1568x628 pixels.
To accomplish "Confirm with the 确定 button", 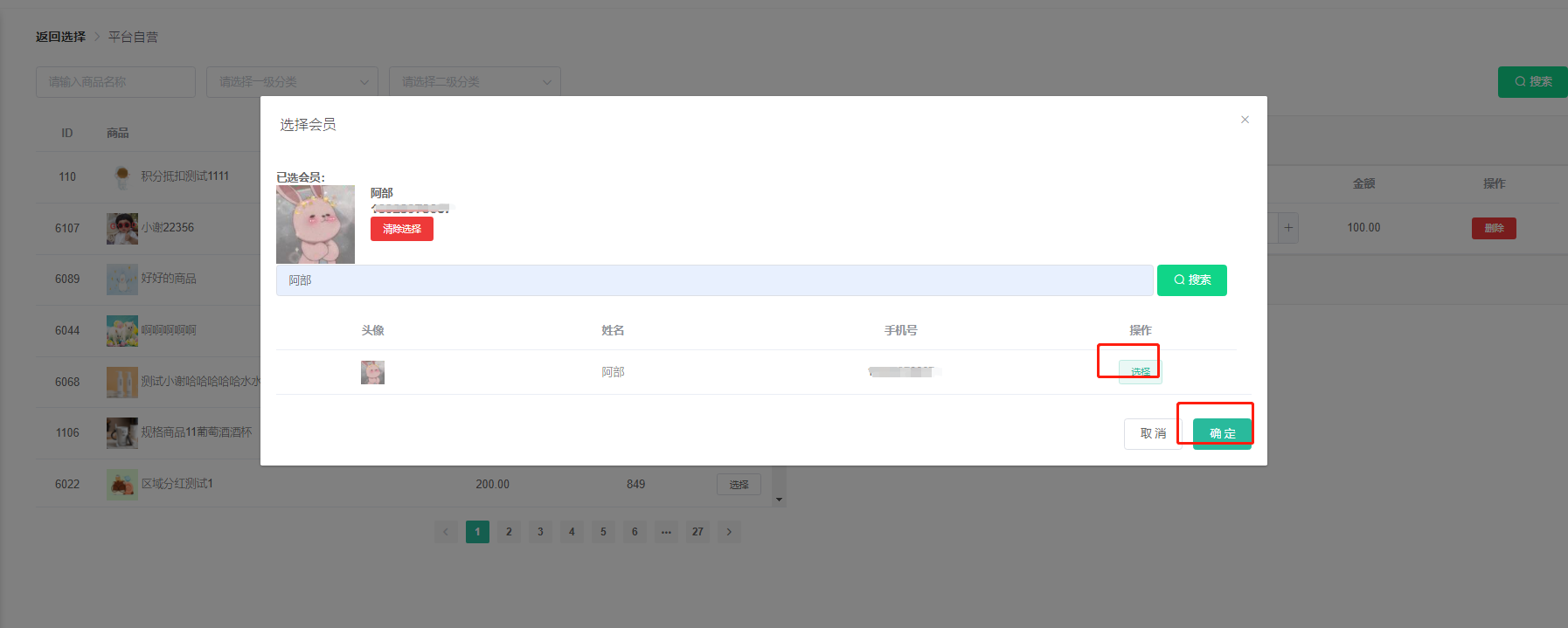I will (x=1222, y=433).
